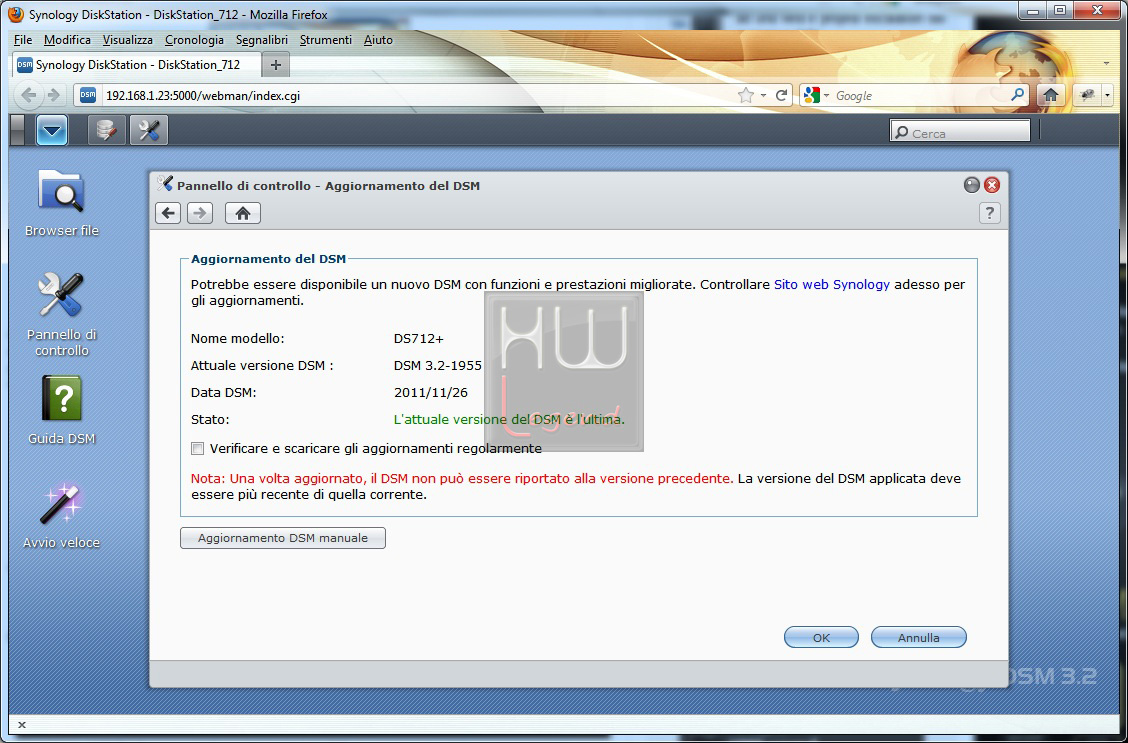Image resolution: width=1128 pixels, height=743 pixels.
Task: Click Aggiornamento DSM manuale button
Action: point(283,538)
